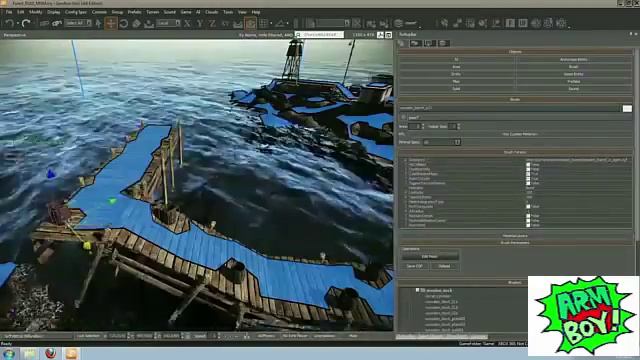Open grid snap size arrow

271,23
